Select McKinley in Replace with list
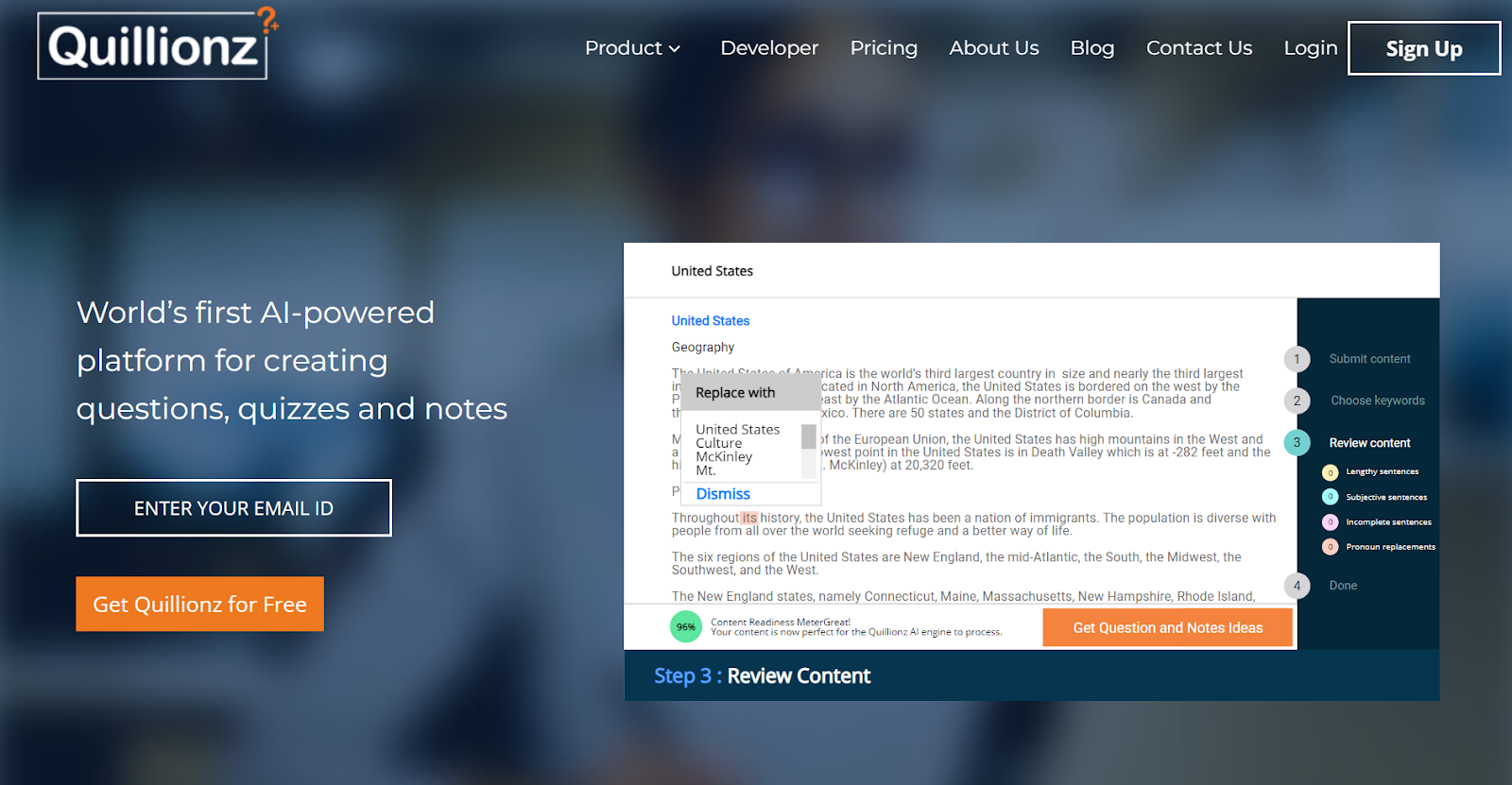Screen dimensions: 1512x785 [724, 456]
